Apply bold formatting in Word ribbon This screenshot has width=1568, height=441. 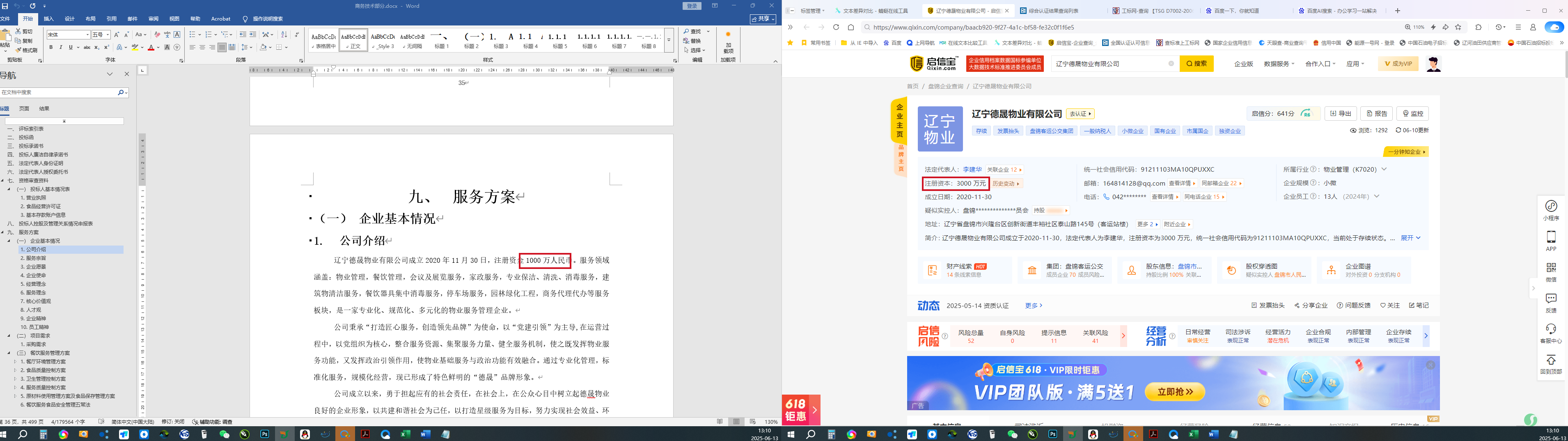(x=51, y=48)
